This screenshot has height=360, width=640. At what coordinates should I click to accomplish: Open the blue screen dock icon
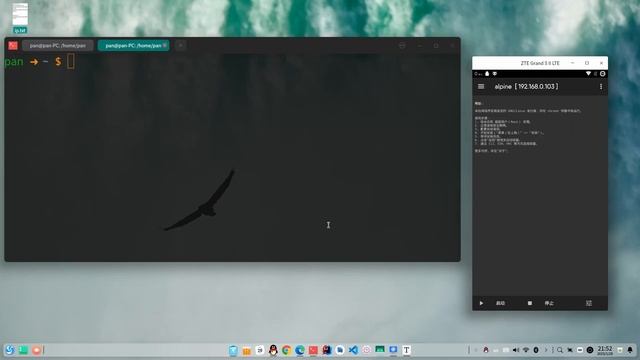(x=393, y=350)
